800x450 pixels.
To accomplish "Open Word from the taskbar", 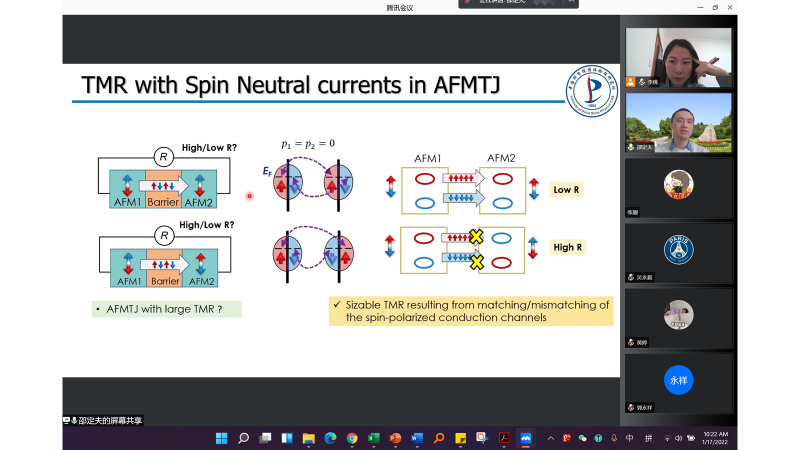I will pos(417,438).
